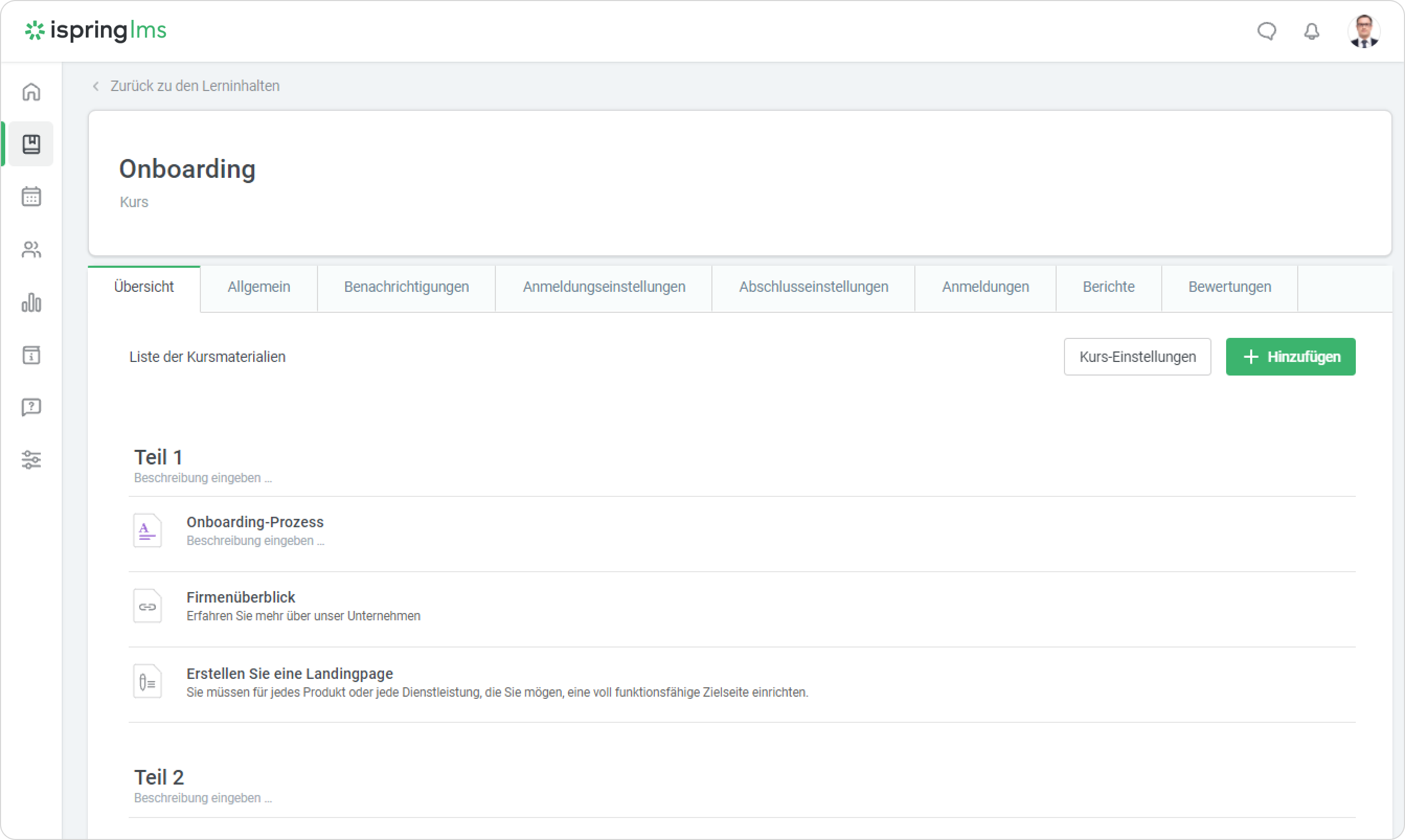Switch to the Allgemein tab
The width and height of the screenshot is (1405, 840).
pyautogui.click(x=259, y=287)
